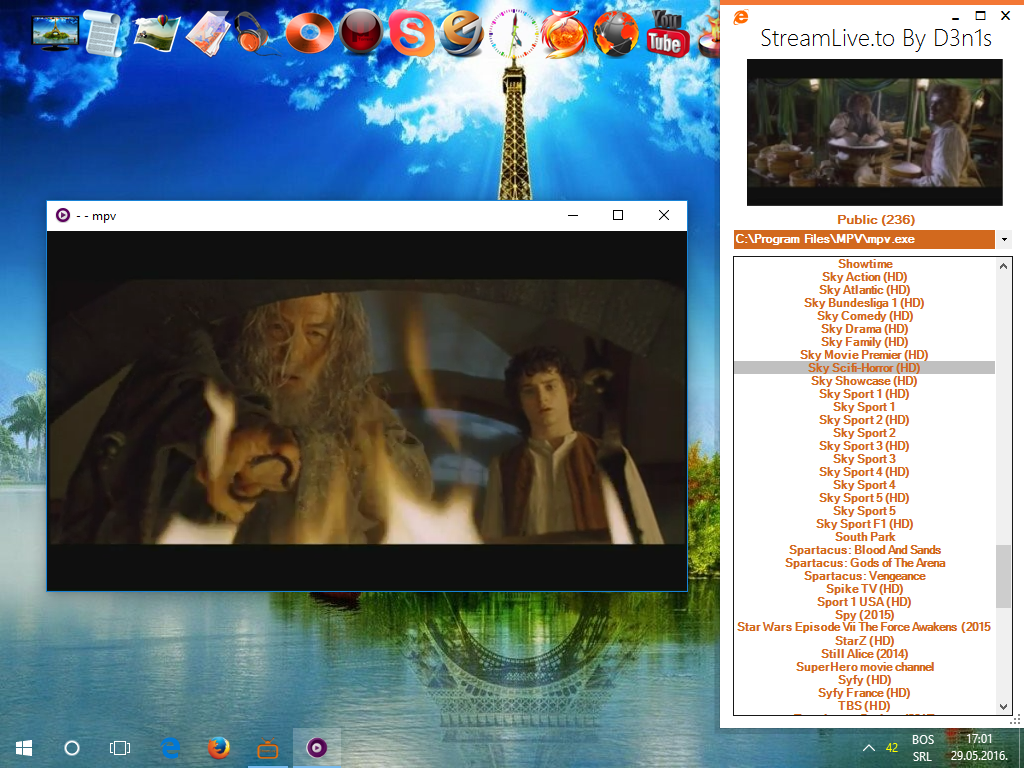Select Sky Sport F1 (HD) channel

pos(865,524)
